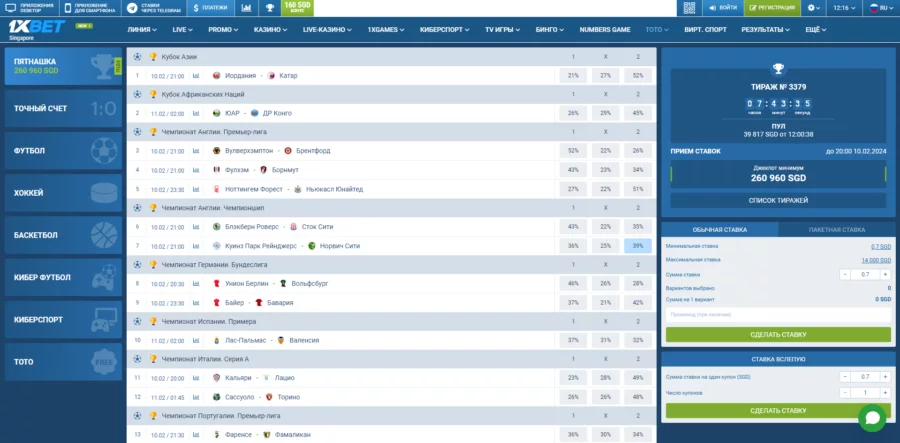900x443 pixels.
Task: Click the Регистрация button
Action: [772, 8]
